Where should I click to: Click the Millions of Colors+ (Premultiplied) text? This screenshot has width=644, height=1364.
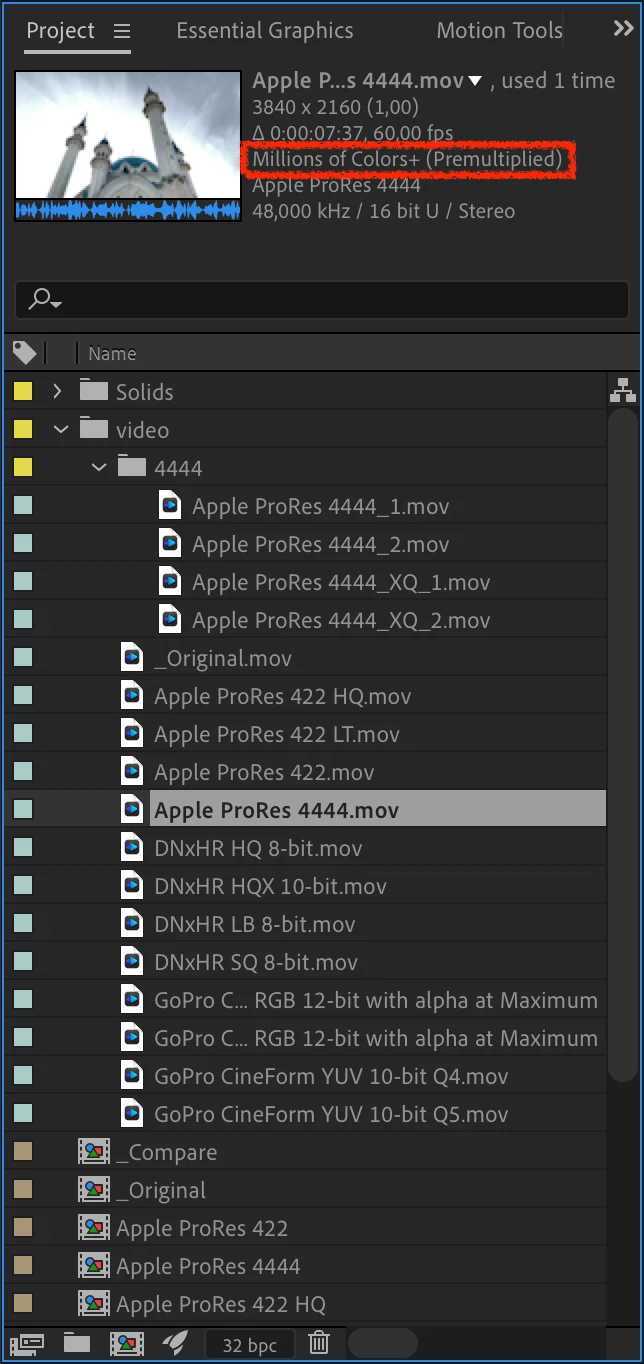tap(407, 159)
